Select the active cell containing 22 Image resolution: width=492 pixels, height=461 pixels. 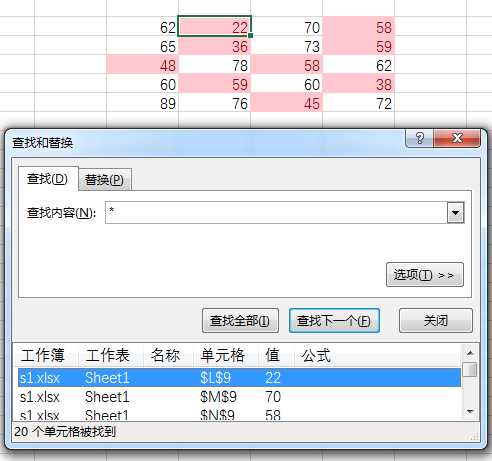coord(215,26)
